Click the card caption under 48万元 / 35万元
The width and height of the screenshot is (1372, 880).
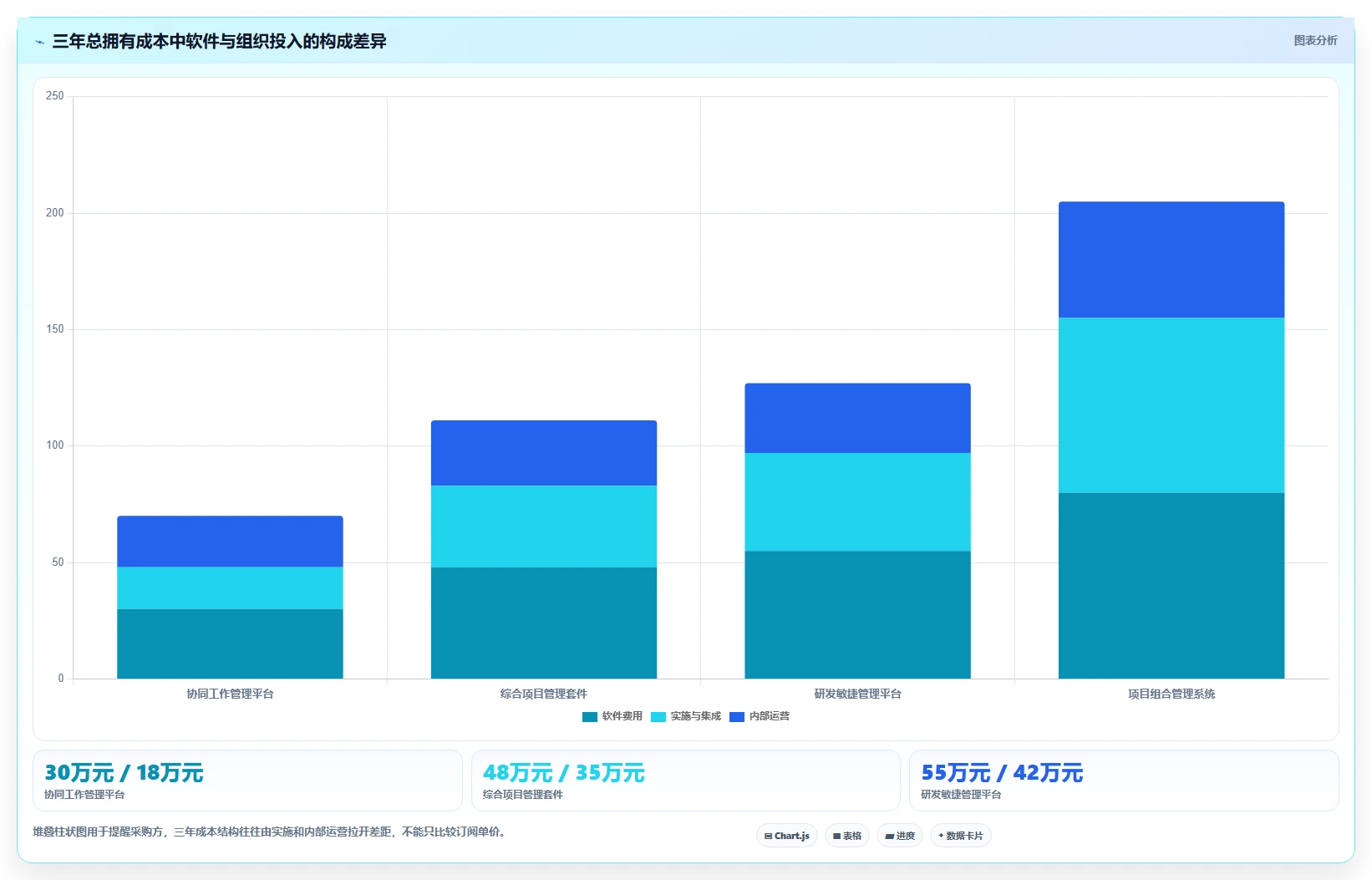[523, 795]
